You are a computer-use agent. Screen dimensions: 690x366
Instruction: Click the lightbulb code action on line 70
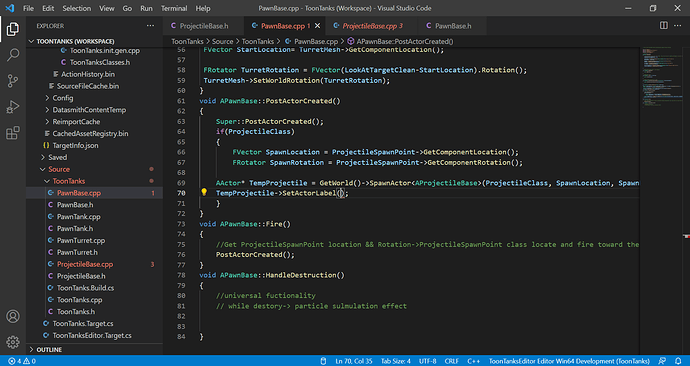click(204, 192)
